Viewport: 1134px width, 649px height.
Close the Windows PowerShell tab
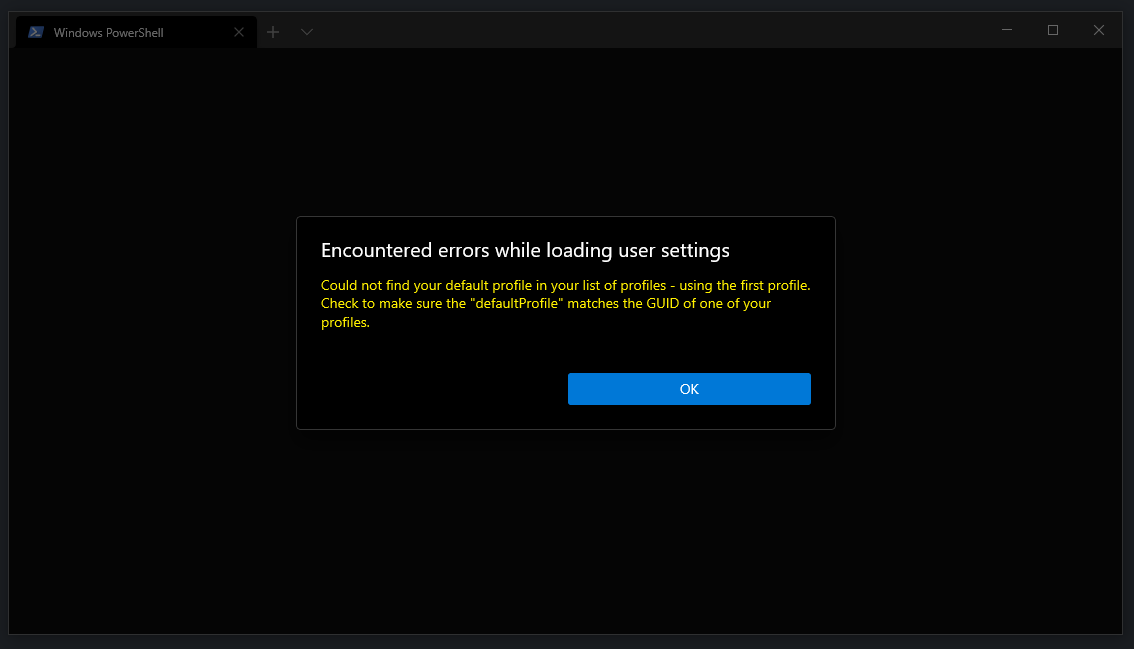[x=239, y=33]
